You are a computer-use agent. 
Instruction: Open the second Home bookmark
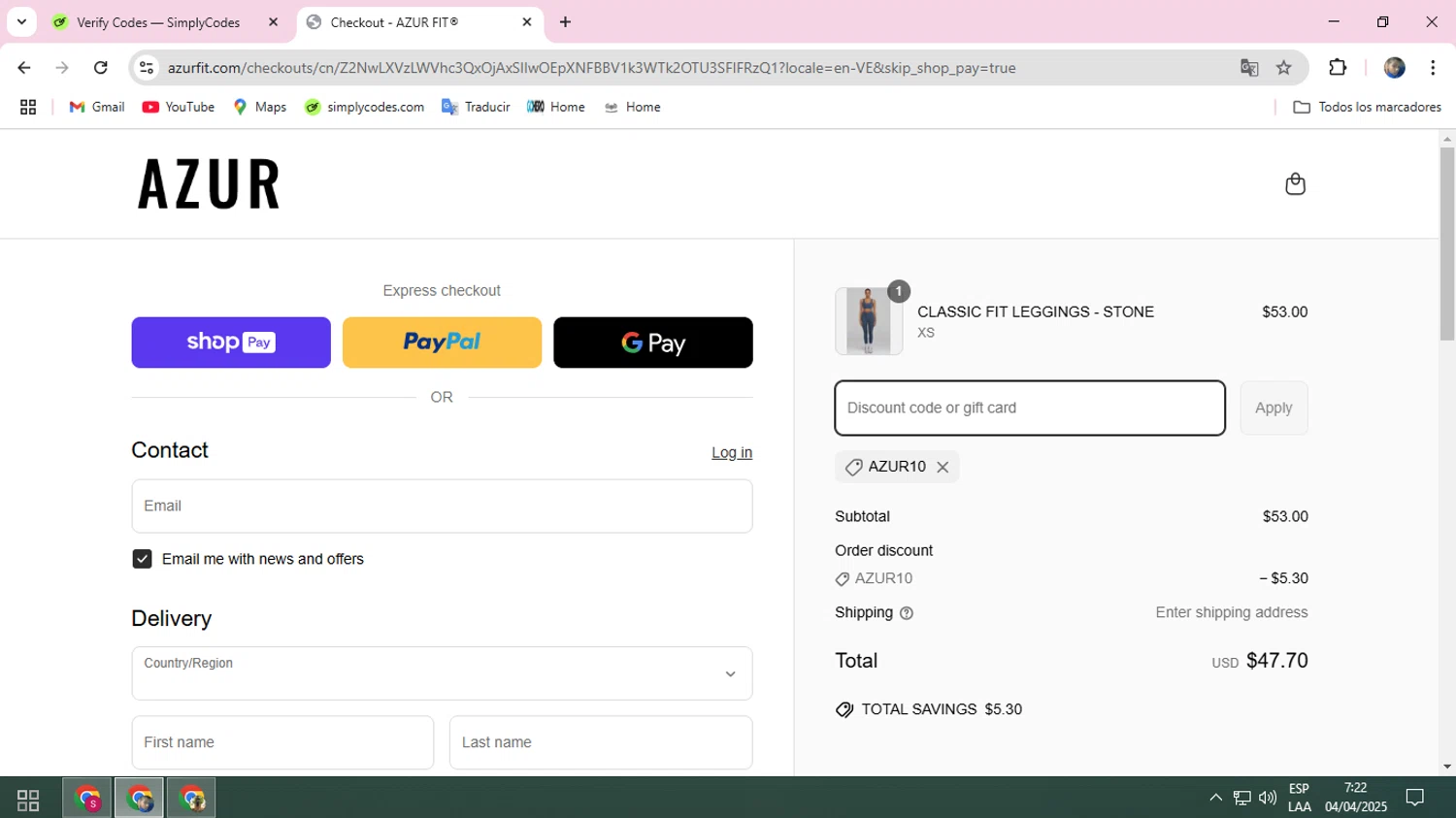[x=632, y=108]
